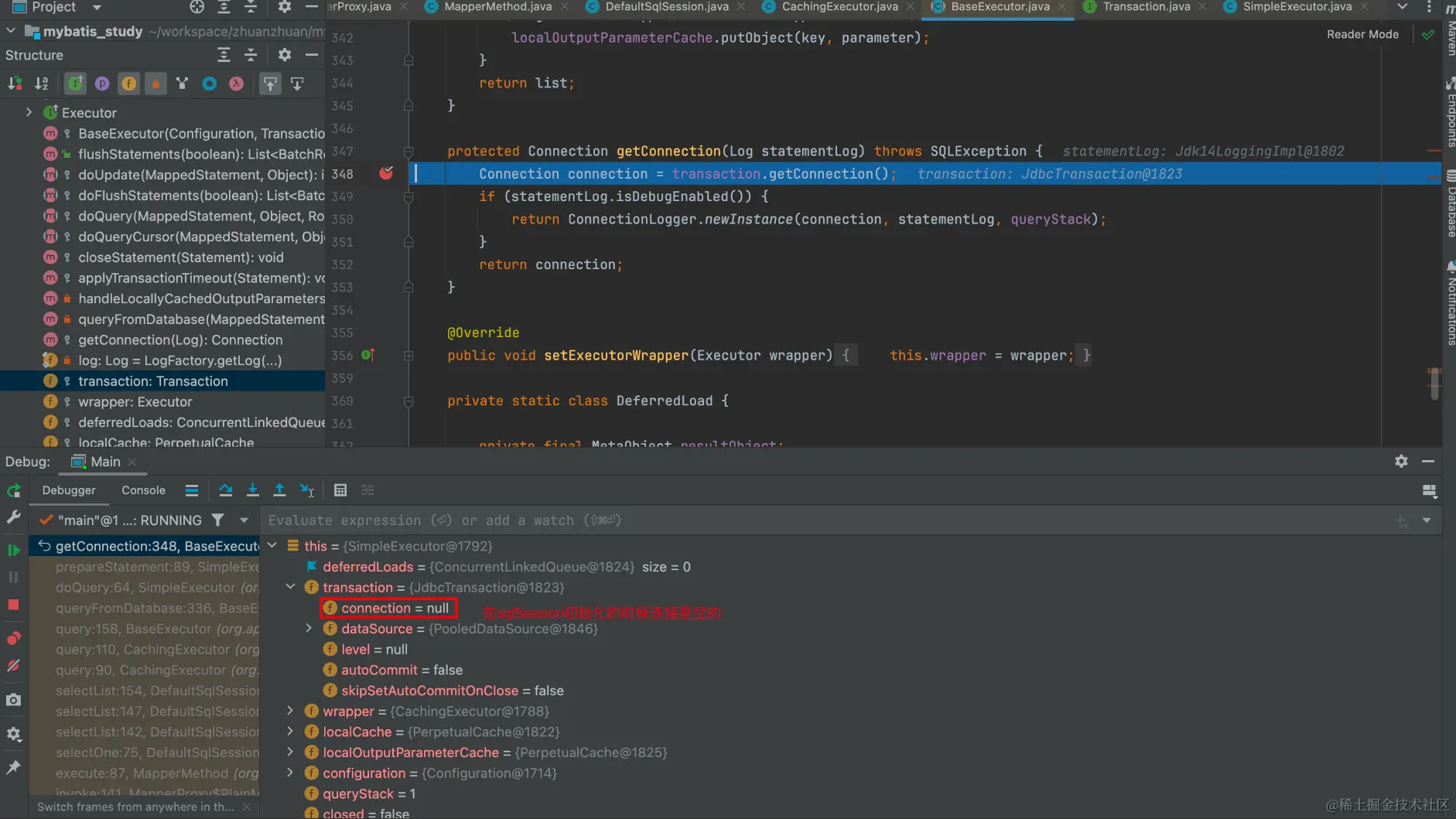Run to cursor in the debugger
The width and height of the screenshot is (1456, 819).
click(307, 490)
